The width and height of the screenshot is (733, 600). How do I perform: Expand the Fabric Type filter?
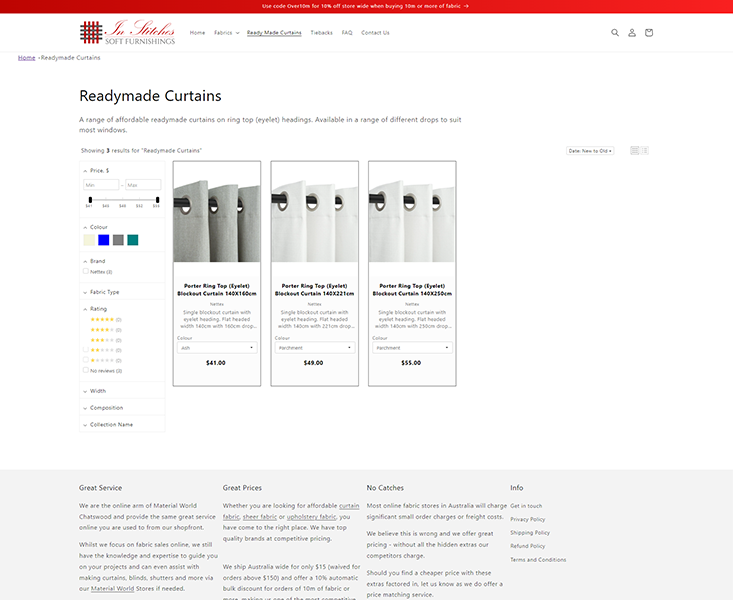coord(101,292)
